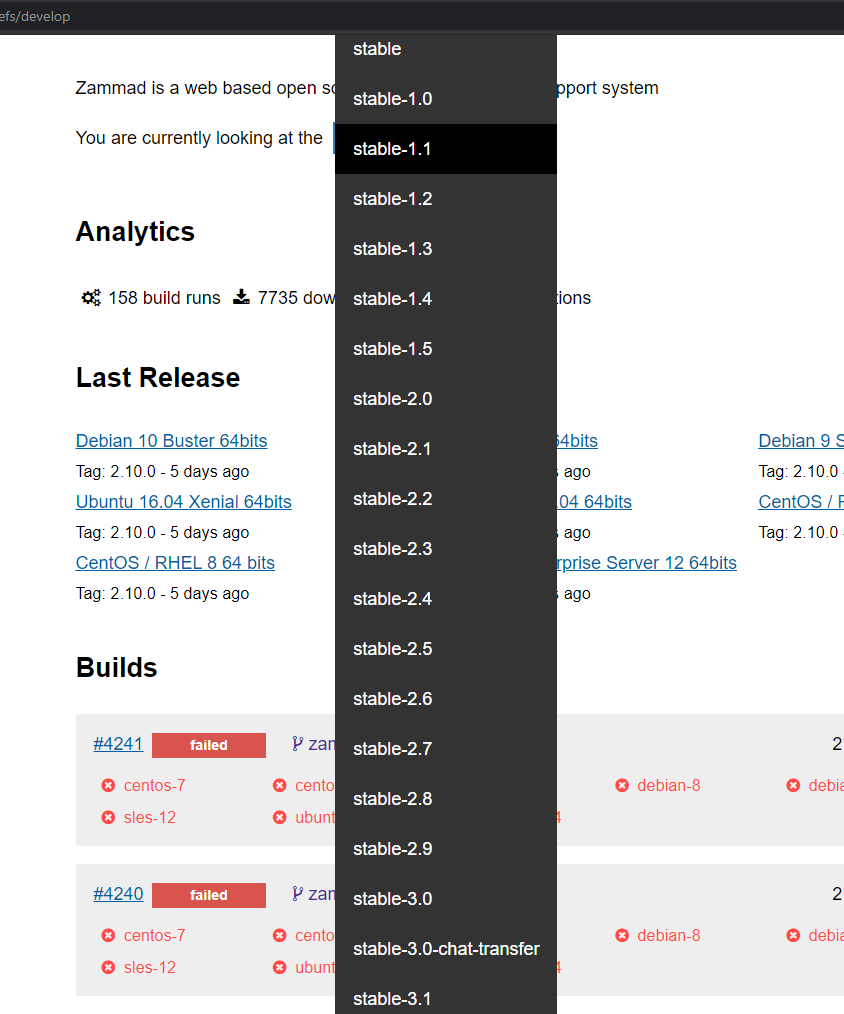Click the browser address bar URL
Image resolution: width=844 pixels, height=1014 pixels.
coord(35,16)
